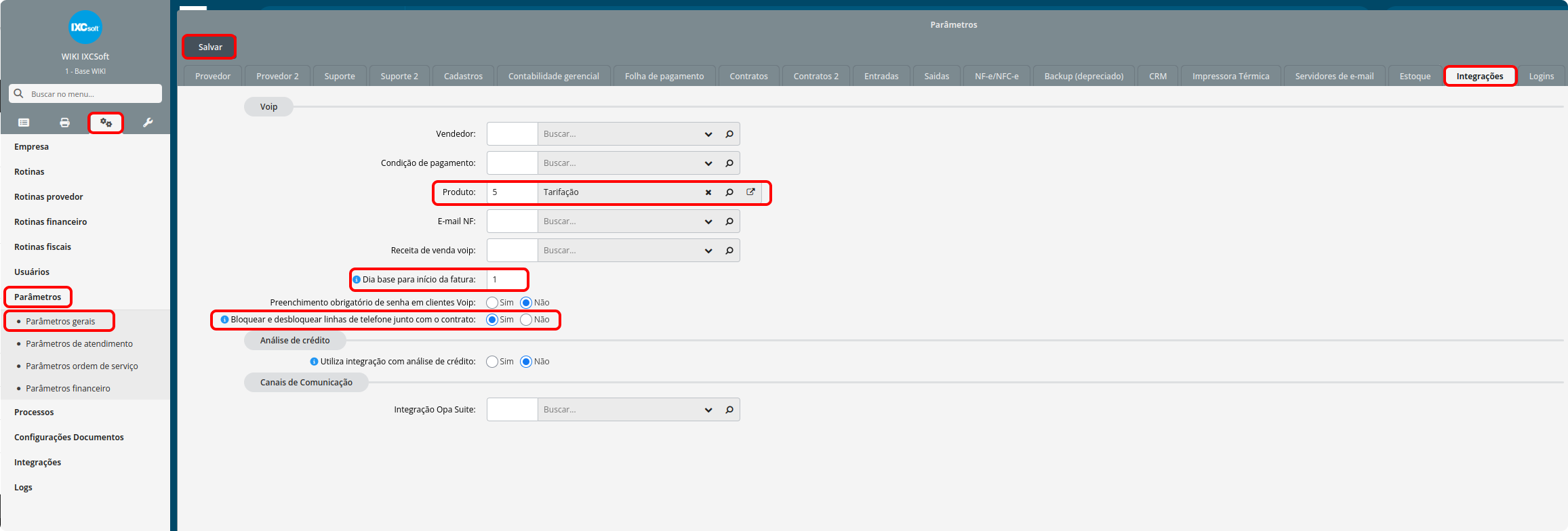Open Parâmetros gerais submenu item
The height and width of the screenshot is (531, 1568).
60,322
